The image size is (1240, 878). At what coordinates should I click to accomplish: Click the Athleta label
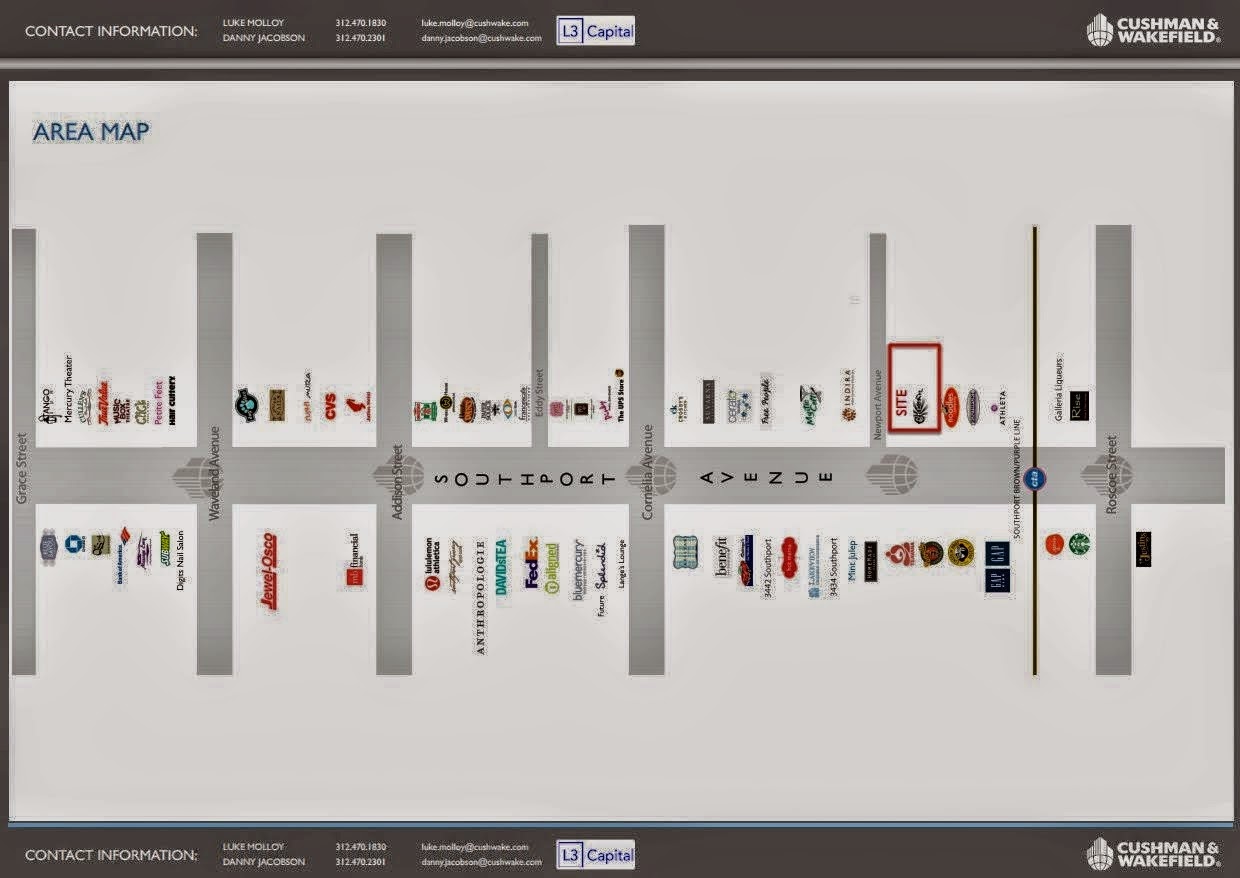tap(1003, 408)
